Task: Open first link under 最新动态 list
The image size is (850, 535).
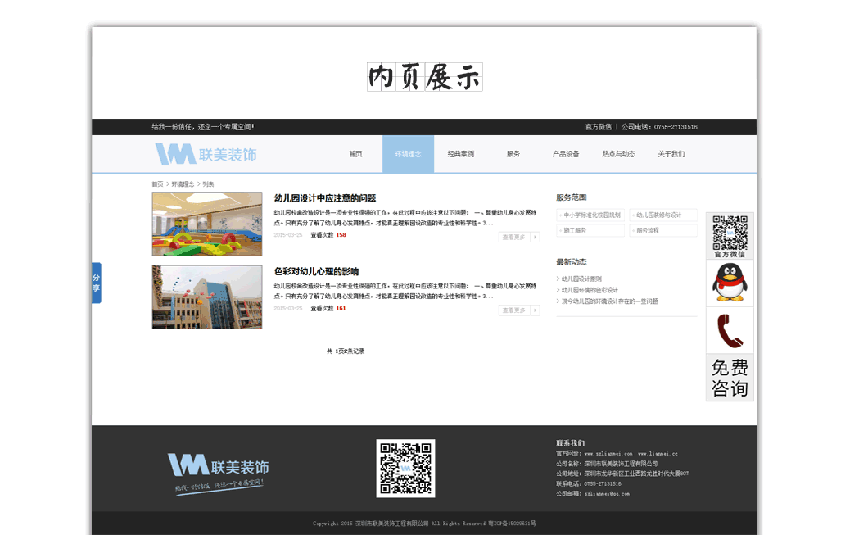Action: 582,279
